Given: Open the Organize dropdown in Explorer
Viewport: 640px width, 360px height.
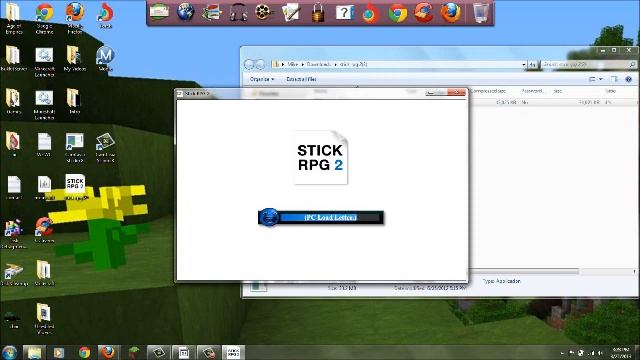Looking at the screenshot, I should pyautogui.click(x=262, y=79).
